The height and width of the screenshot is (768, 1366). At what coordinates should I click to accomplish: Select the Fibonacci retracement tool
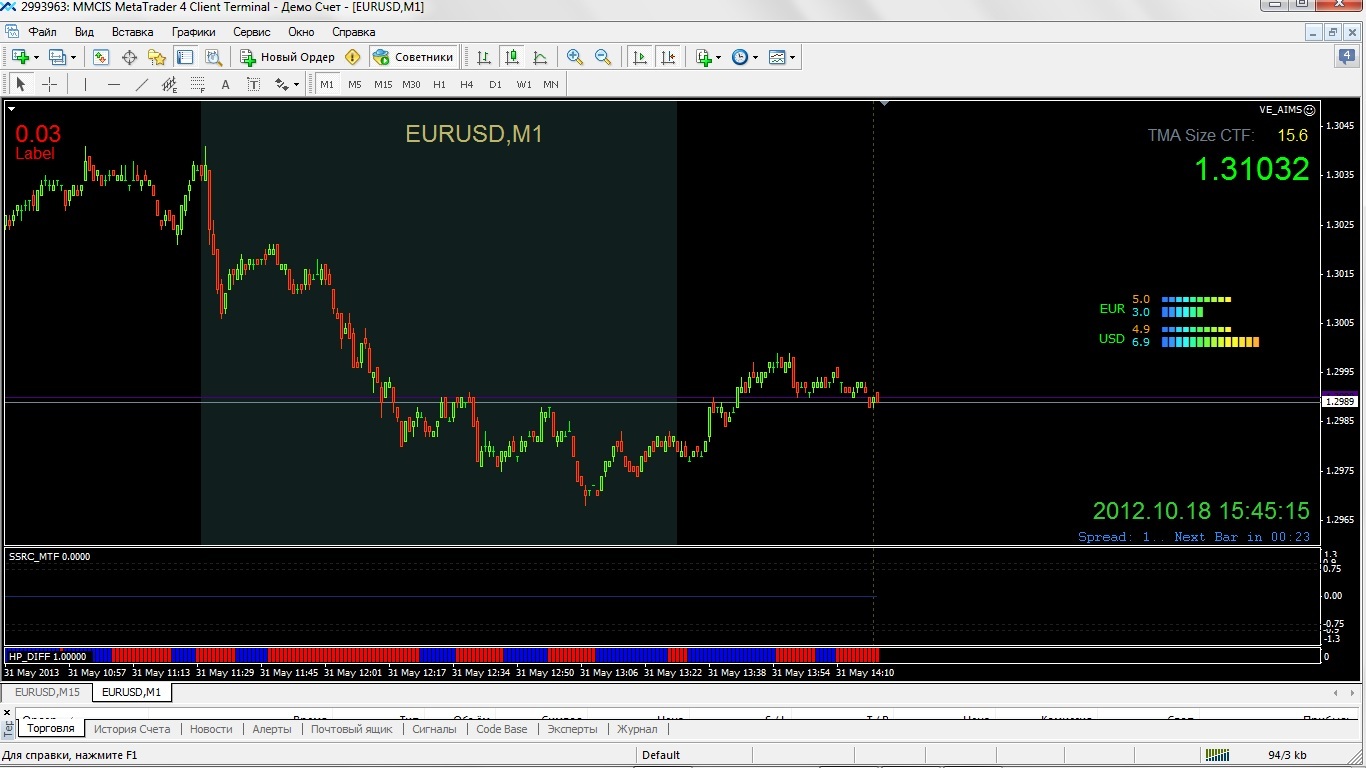[x=197, y=84]
